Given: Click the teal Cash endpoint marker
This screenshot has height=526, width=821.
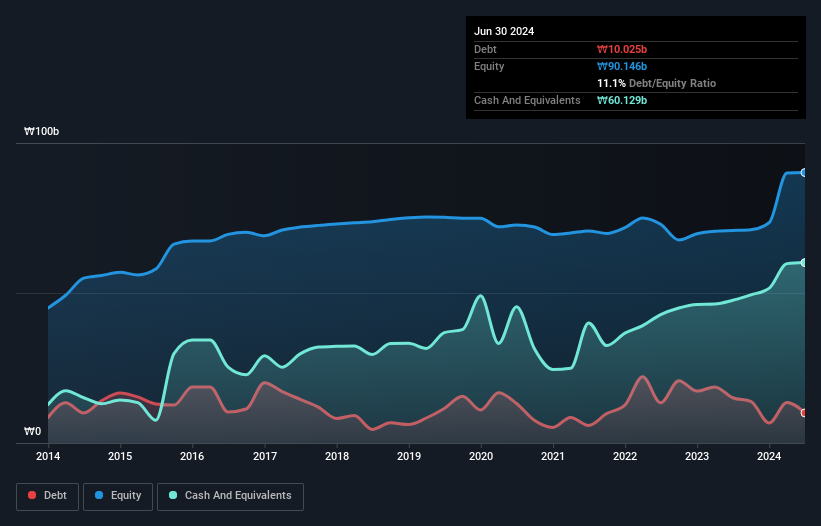Looking at the screenshot, I should (x=804, y=263).
